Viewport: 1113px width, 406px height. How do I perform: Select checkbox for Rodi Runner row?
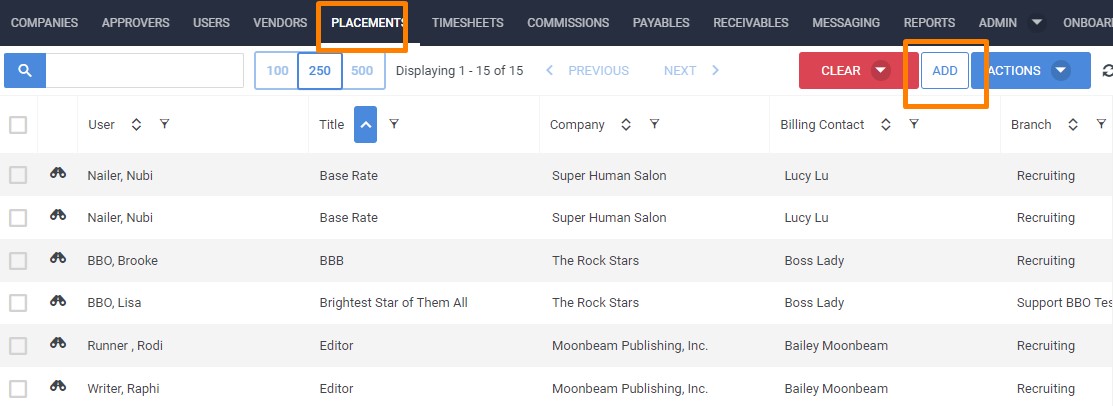(18, 345)
